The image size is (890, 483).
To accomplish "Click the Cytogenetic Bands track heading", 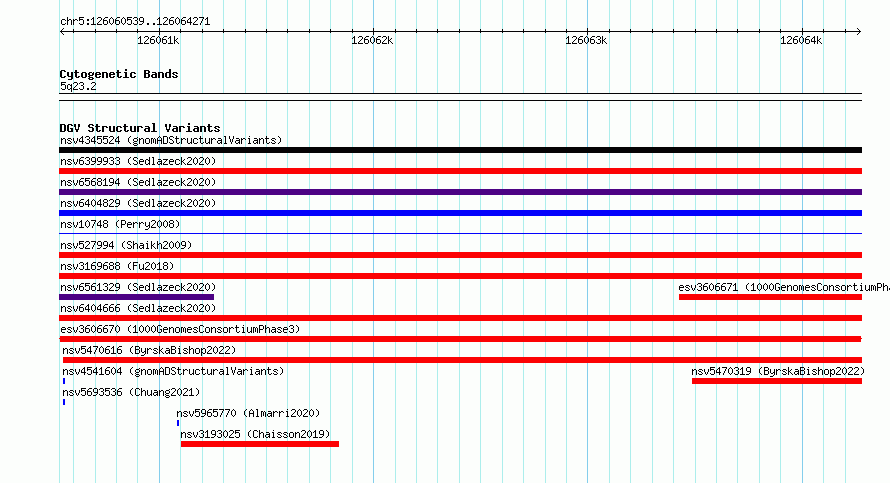I will 119,74.
